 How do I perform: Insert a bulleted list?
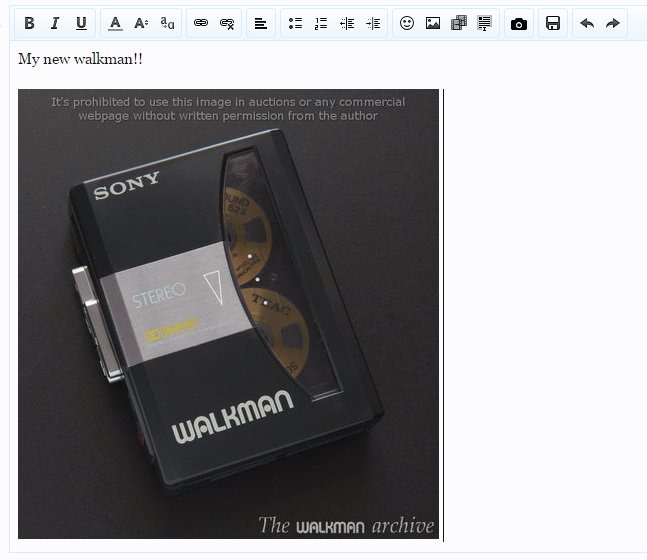tap(295, 23)
